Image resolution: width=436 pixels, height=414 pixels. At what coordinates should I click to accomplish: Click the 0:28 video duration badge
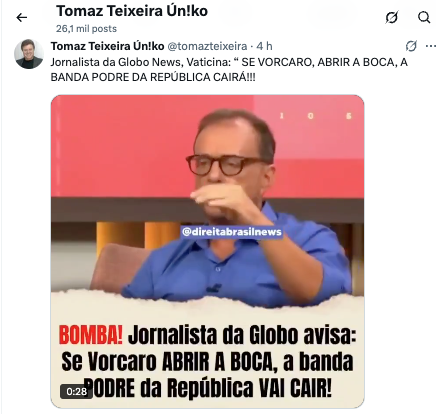(x=76, y=391)
